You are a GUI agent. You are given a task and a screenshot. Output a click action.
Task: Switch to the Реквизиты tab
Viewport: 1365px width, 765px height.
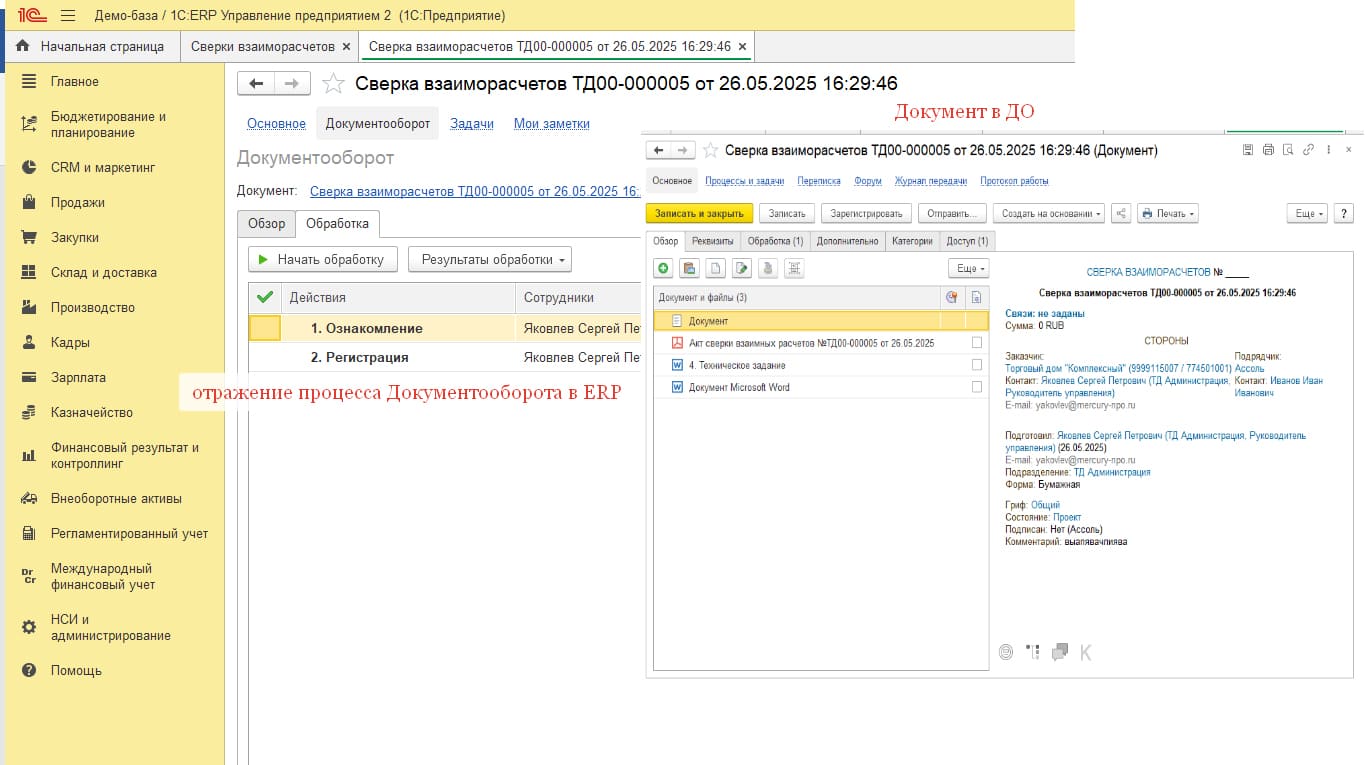click(x=713, y=241)
